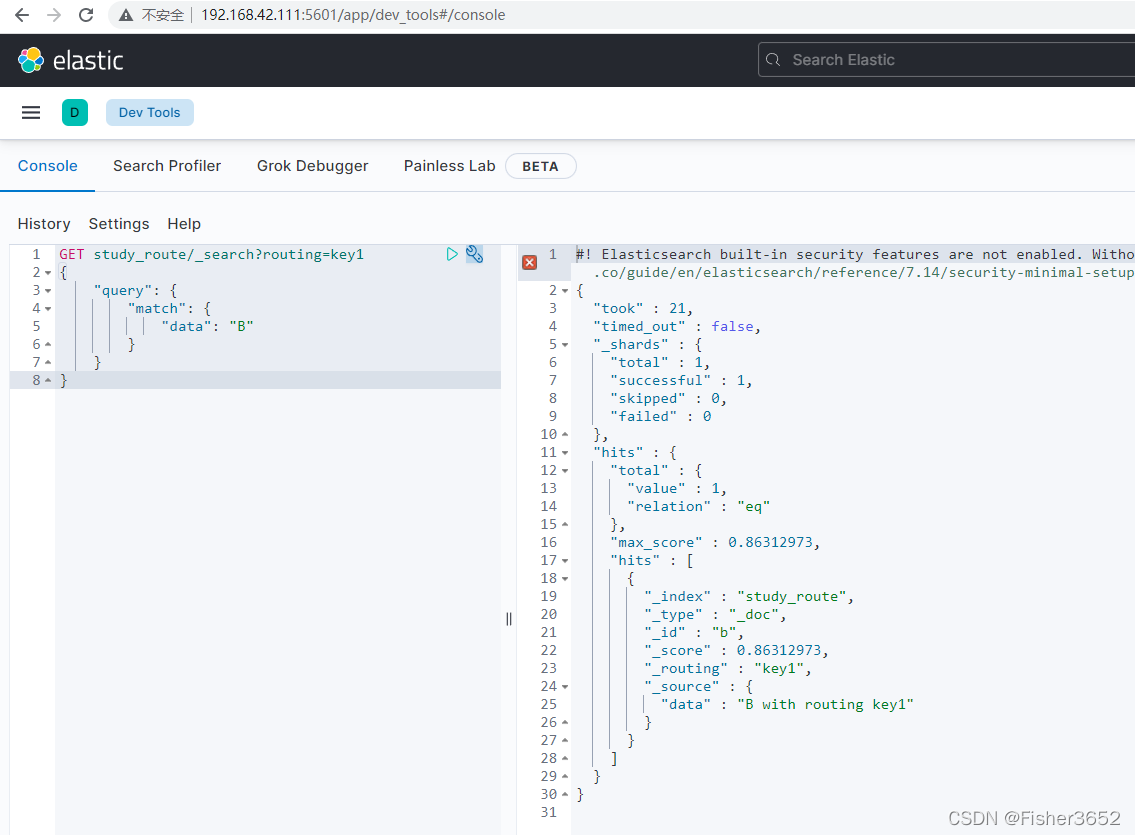This screenshot has height=835, width=1135.
Task: Collapse the "query" block on request line 3
Action: pyautogui.click(x=48, y=291)
